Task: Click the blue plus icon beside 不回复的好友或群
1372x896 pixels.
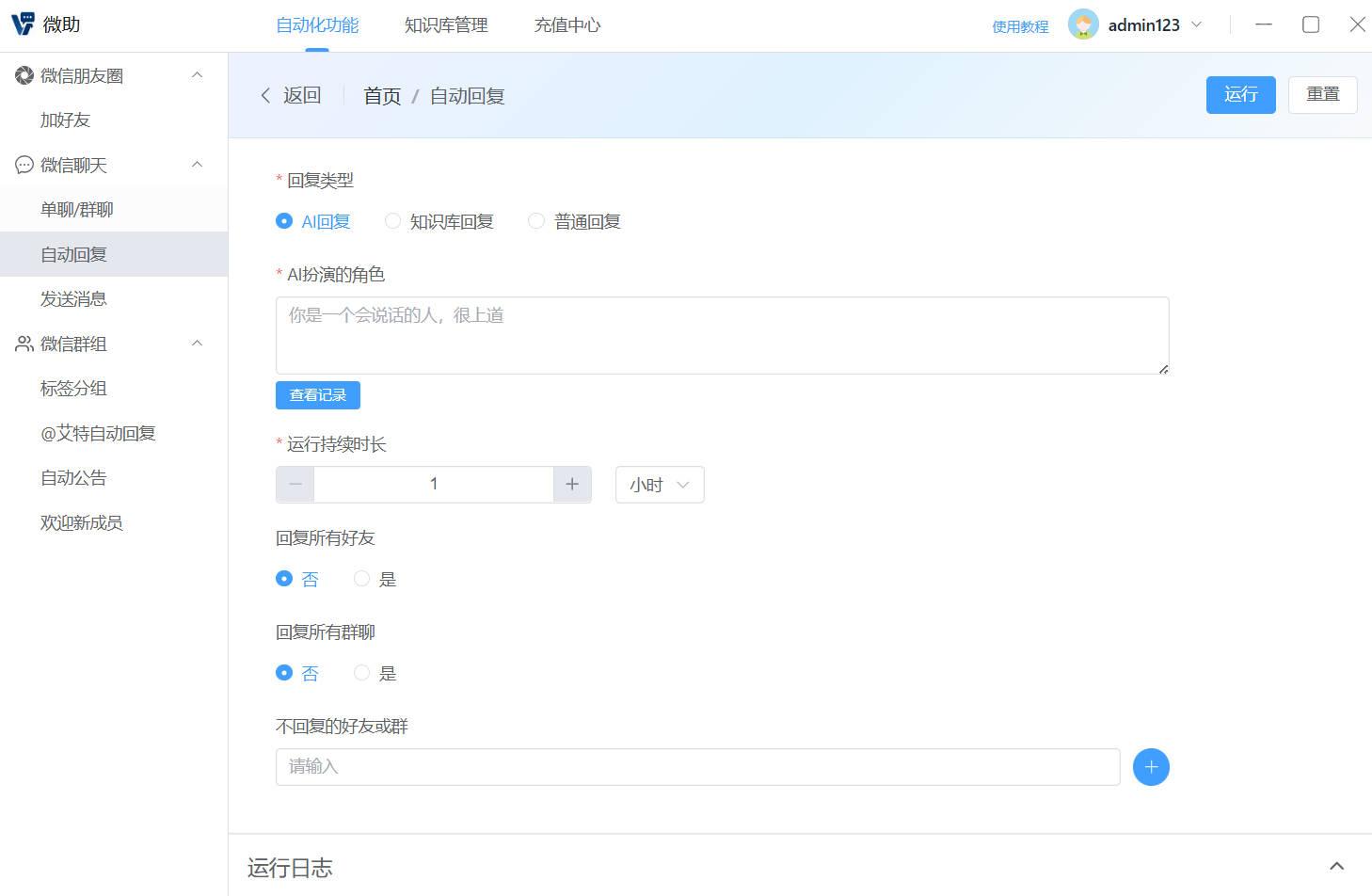Action: click(1150, 766)
